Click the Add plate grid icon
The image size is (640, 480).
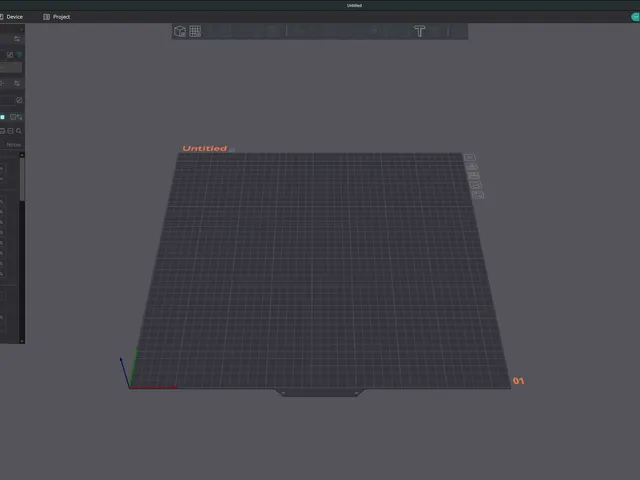click(x=195, y=31)
